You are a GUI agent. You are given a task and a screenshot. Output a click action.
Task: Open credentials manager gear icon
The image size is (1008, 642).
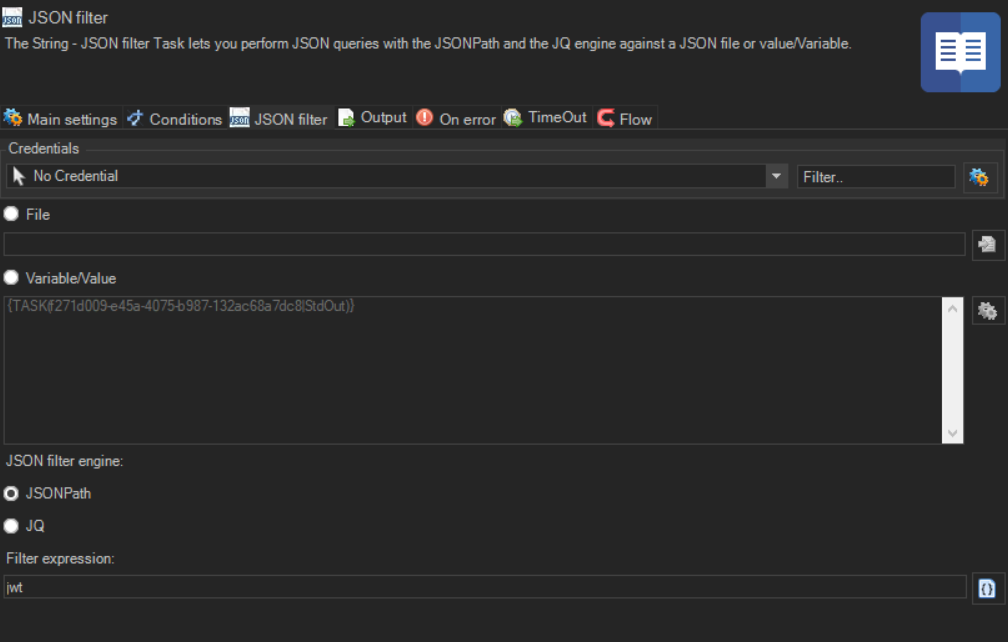point(979,177)
